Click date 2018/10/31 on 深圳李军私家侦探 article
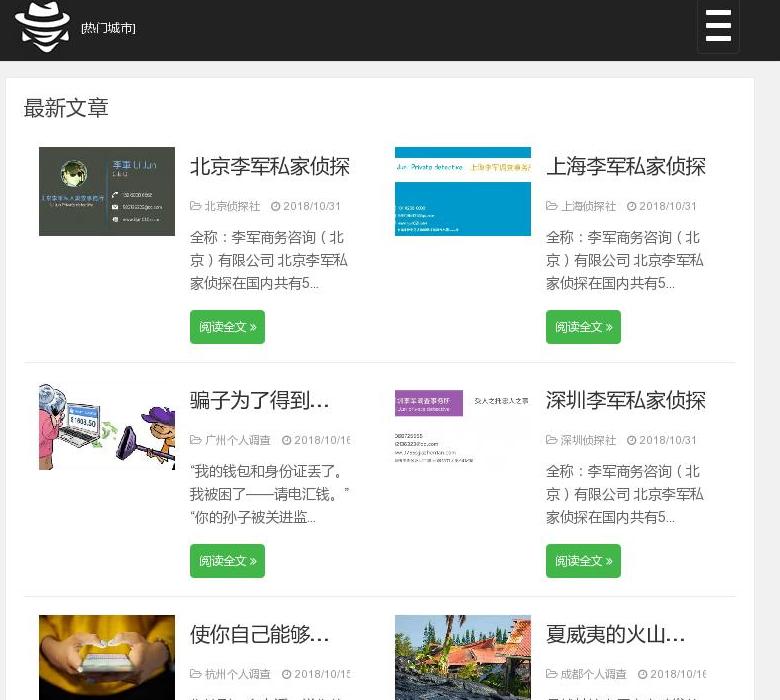This screenshot has height=700, width=780. point(668,440)
